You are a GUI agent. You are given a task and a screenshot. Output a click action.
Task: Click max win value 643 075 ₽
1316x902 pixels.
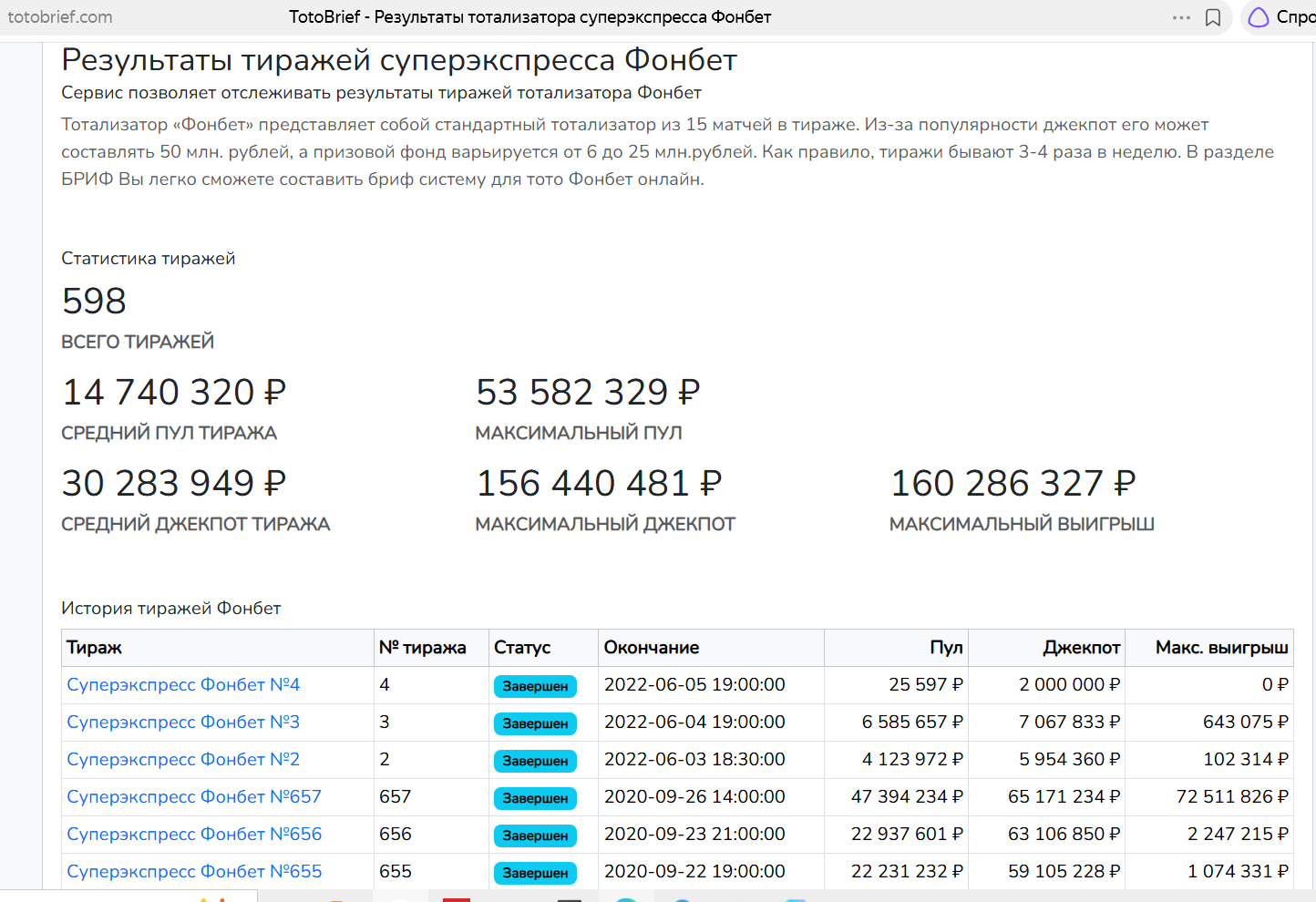pyautogui.click(x=1246, y=722)
